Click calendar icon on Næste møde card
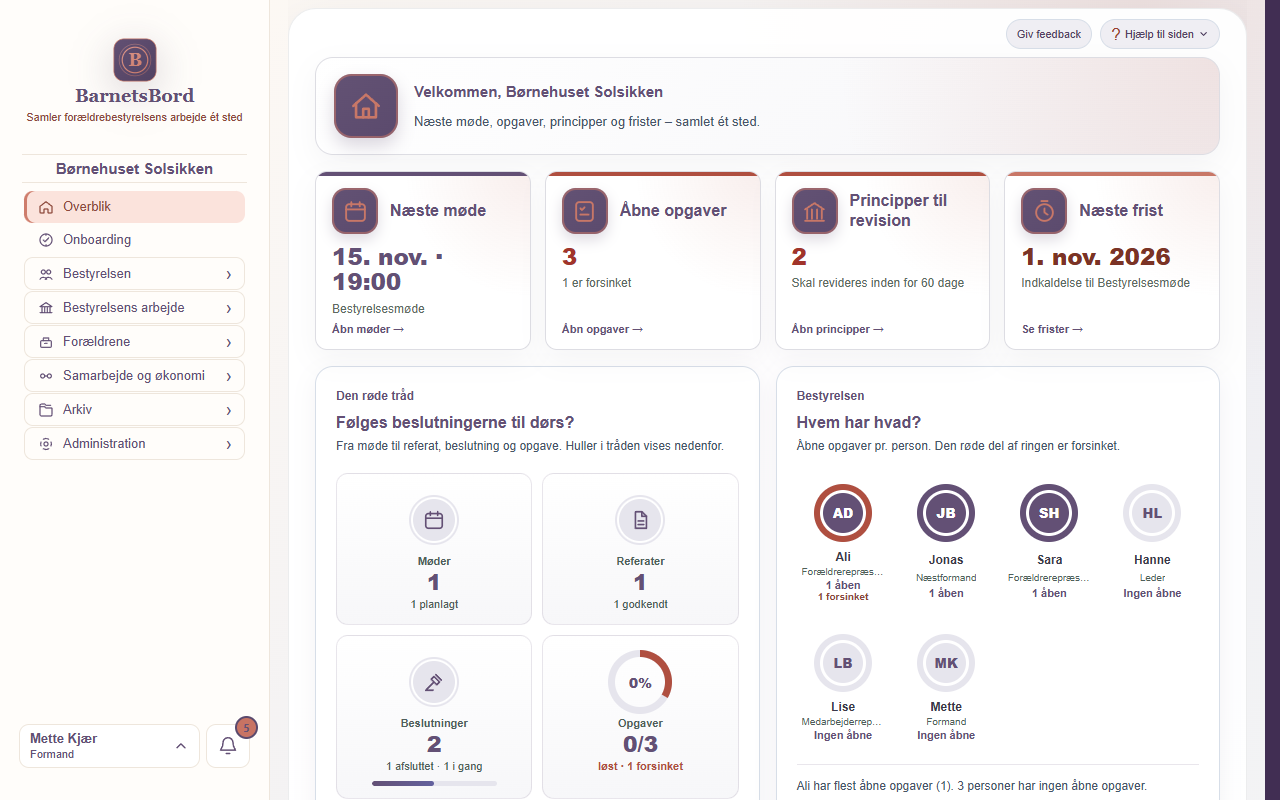The image size is (1280, 800). 355,211
